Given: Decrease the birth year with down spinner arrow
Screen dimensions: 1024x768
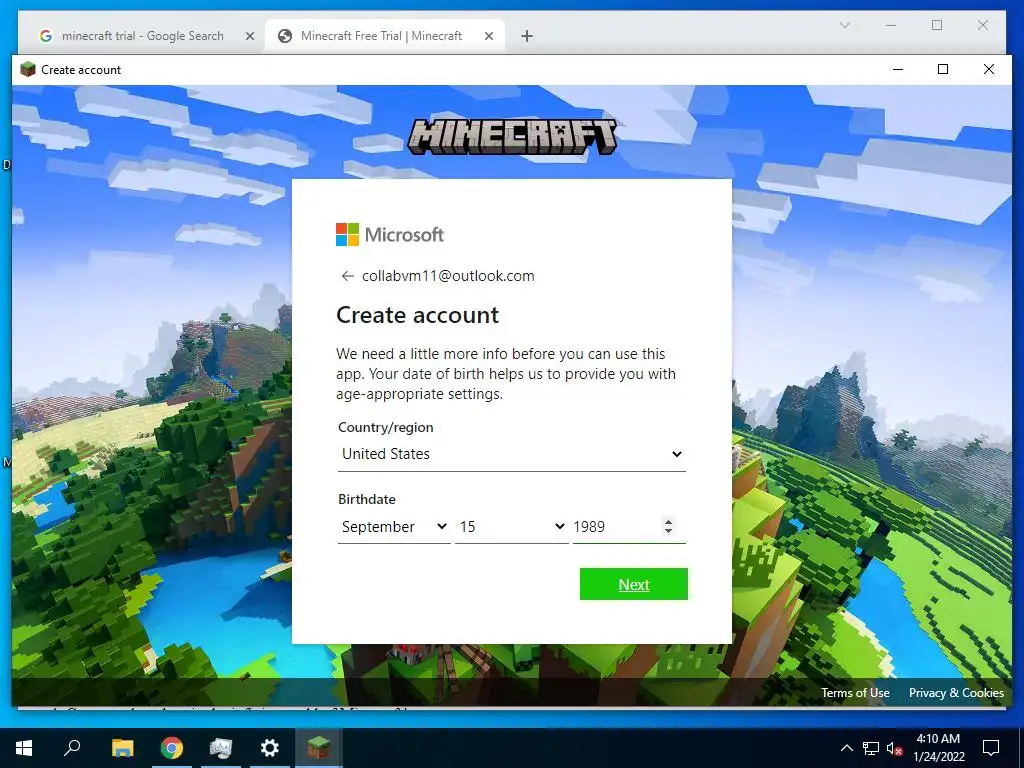Looking at the screenshot, I should point(668,532).
